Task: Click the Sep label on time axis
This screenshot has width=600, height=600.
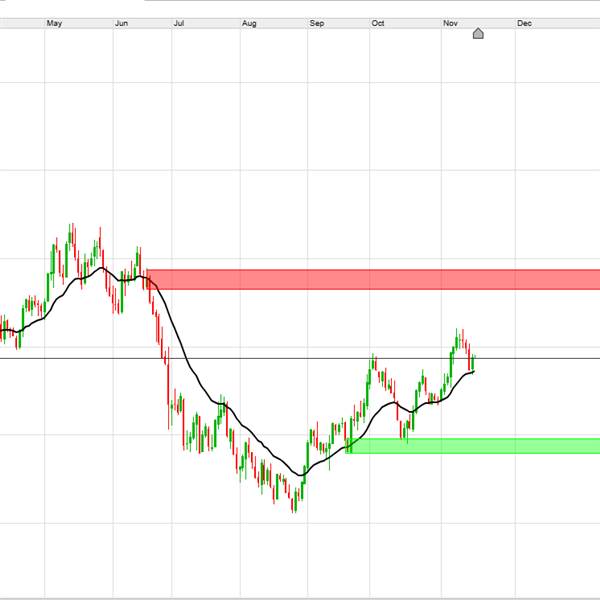Action: tap(317, 23)
